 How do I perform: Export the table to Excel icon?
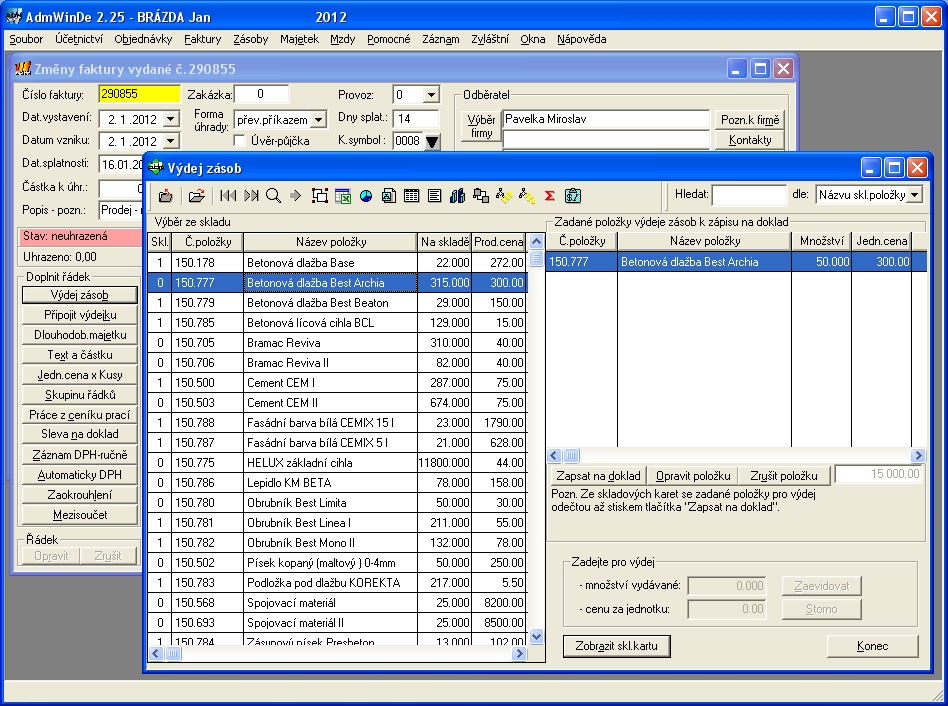pyautogui.click(x=343, y=196)
